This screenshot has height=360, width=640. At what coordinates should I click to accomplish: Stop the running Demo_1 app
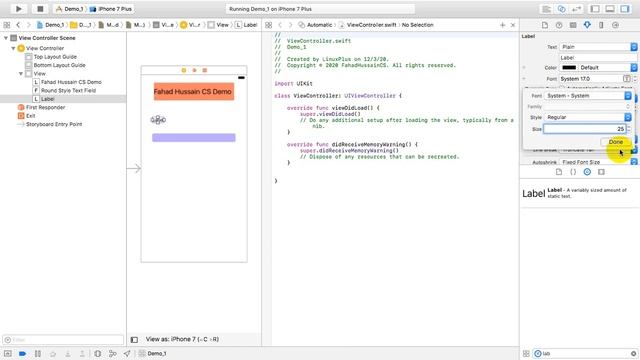click(40, 9)
